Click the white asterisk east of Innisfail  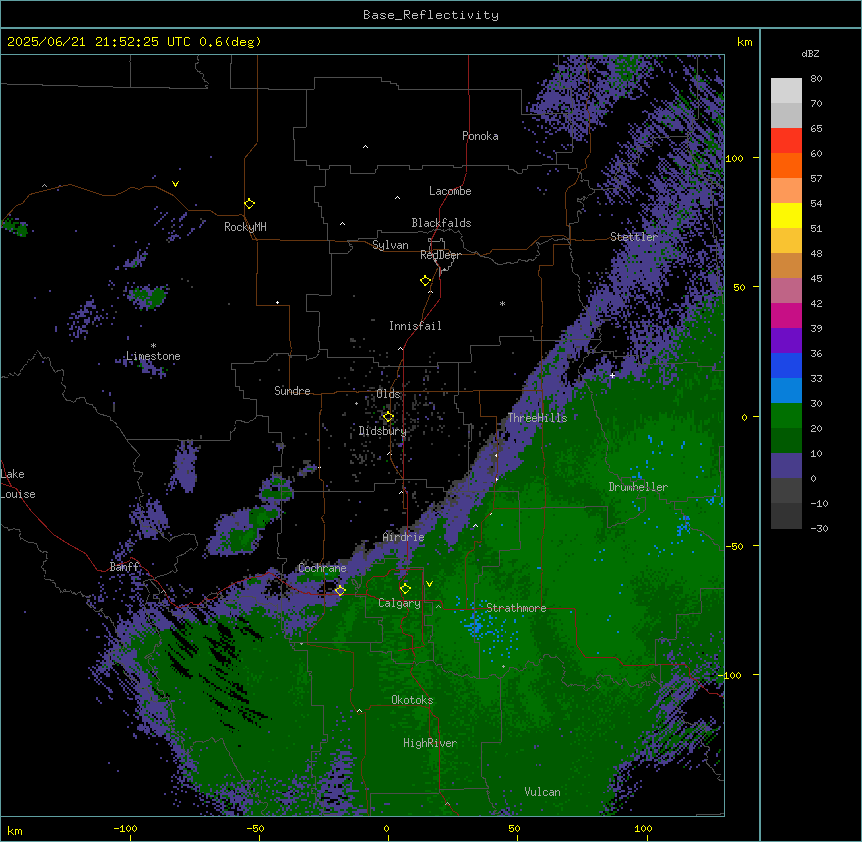pyautogui.click(x=502, y=303)
